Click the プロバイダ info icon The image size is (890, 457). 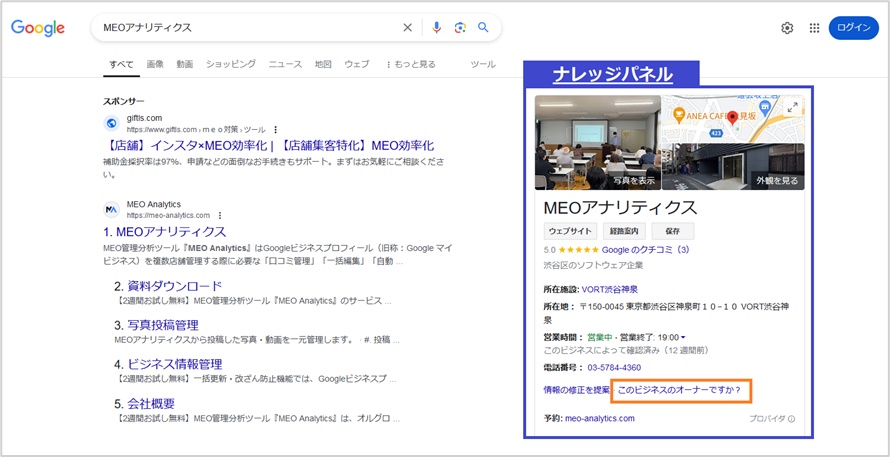tap(791, 419)
